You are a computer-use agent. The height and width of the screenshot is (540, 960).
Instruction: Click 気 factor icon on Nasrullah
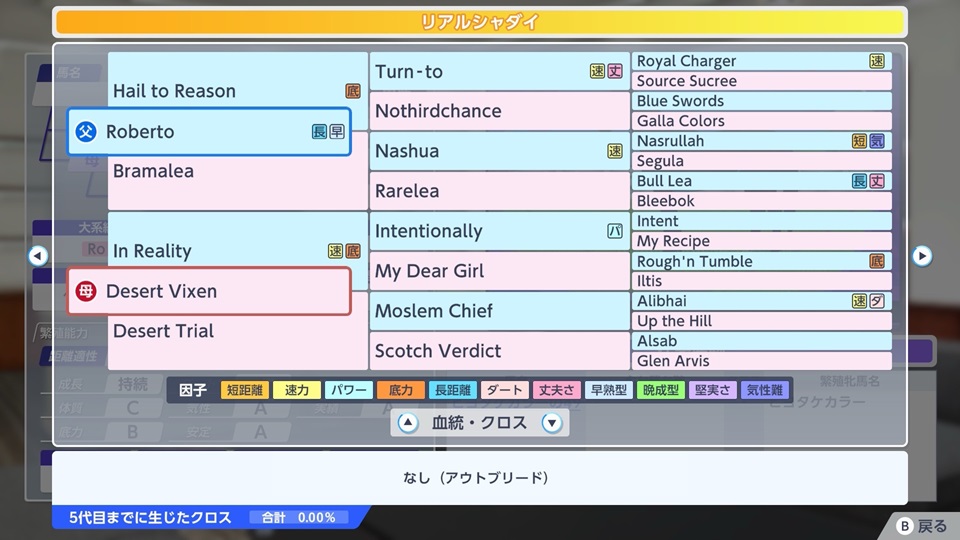click(877, 141)
